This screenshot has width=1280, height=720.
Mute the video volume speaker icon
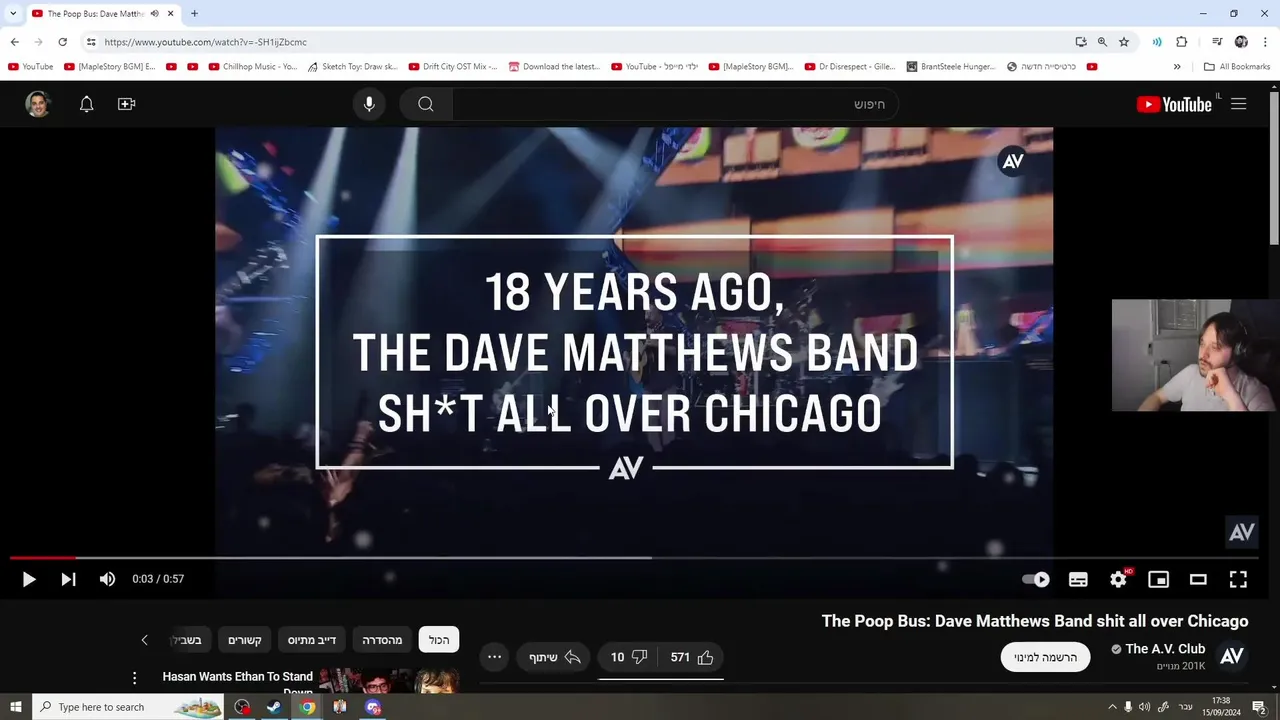tap(107, 579)
